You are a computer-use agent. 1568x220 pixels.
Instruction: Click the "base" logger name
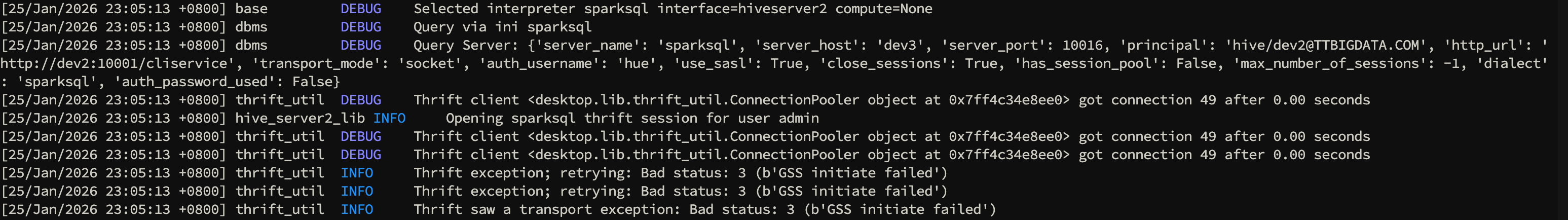251,9
